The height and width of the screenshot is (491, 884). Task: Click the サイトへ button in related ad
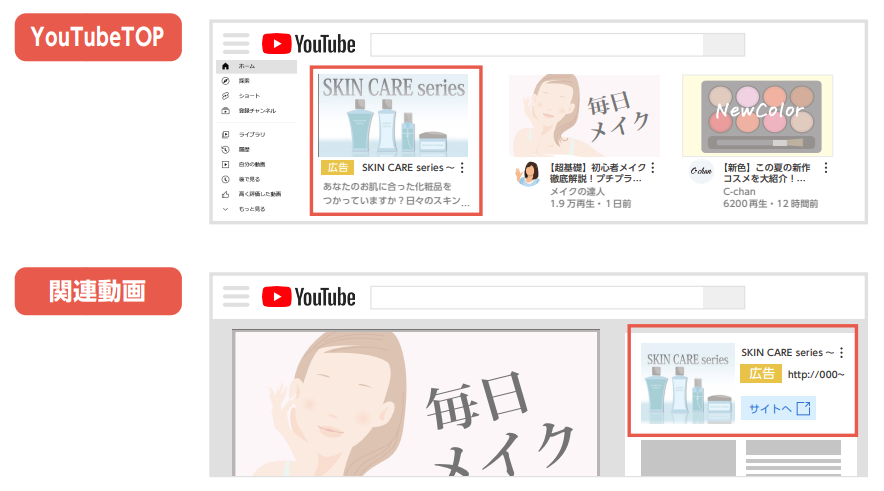pos(778,408)
